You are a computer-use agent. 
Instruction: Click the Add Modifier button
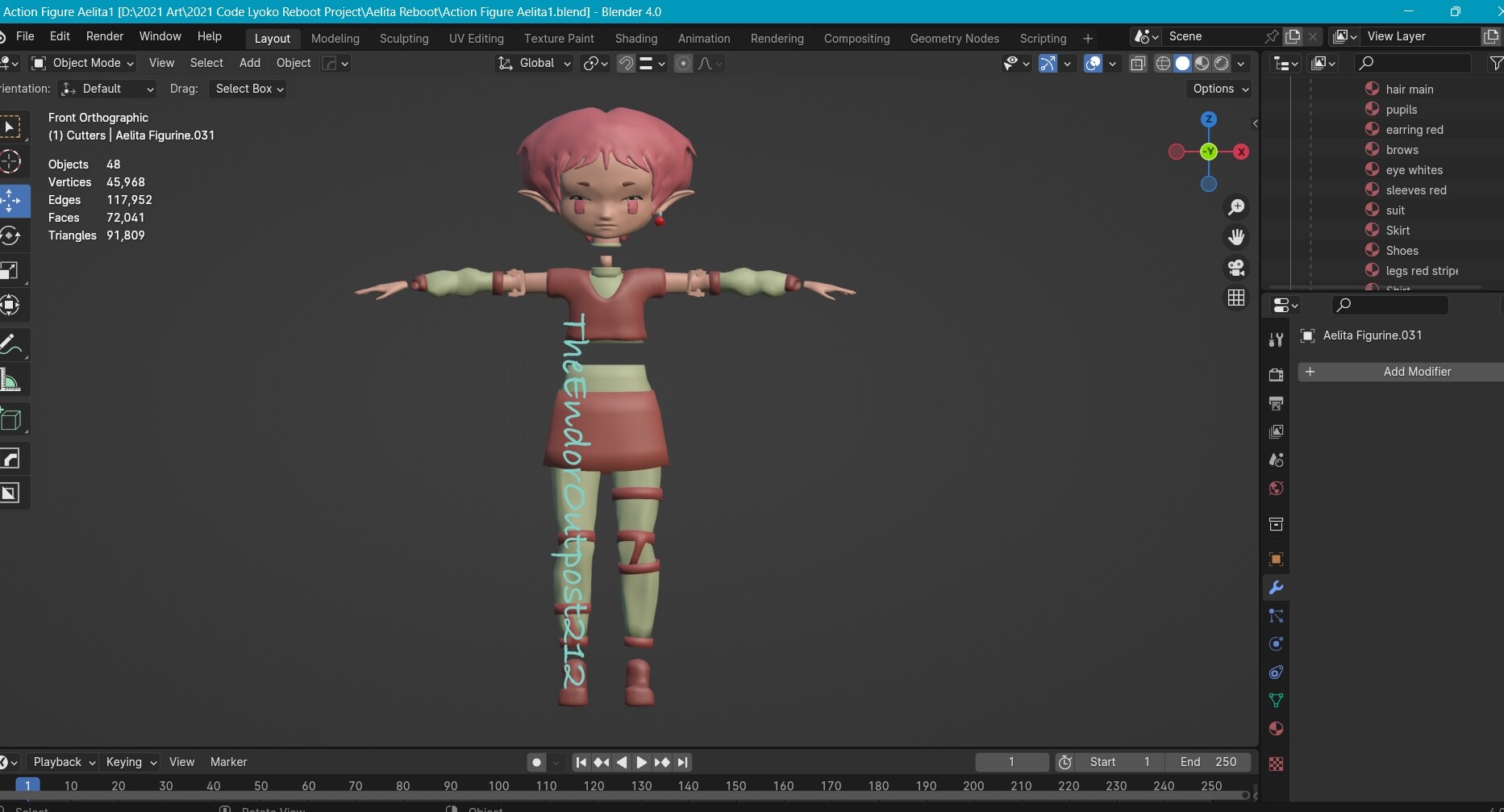1417,372
